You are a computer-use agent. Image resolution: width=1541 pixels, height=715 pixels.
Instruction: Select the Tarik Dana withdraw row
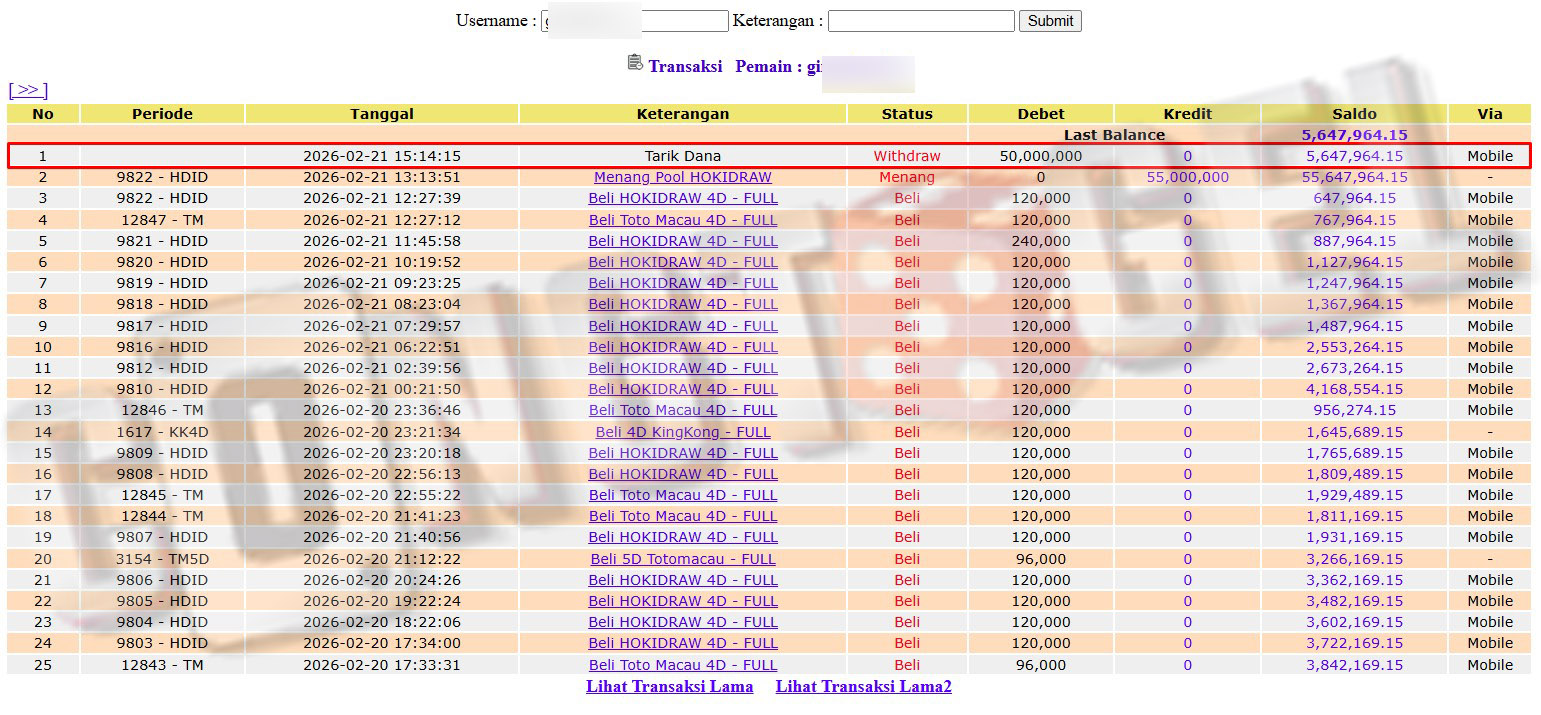pyautogui.click(x=682, y=156)
